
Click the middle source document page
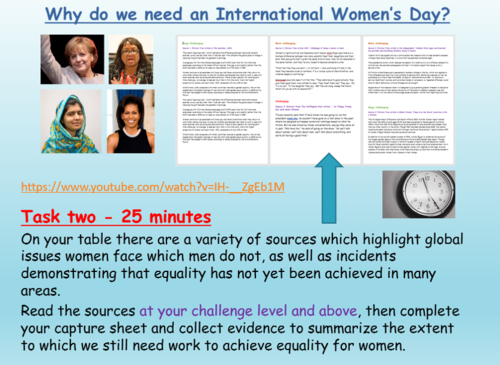pos(315,100)
